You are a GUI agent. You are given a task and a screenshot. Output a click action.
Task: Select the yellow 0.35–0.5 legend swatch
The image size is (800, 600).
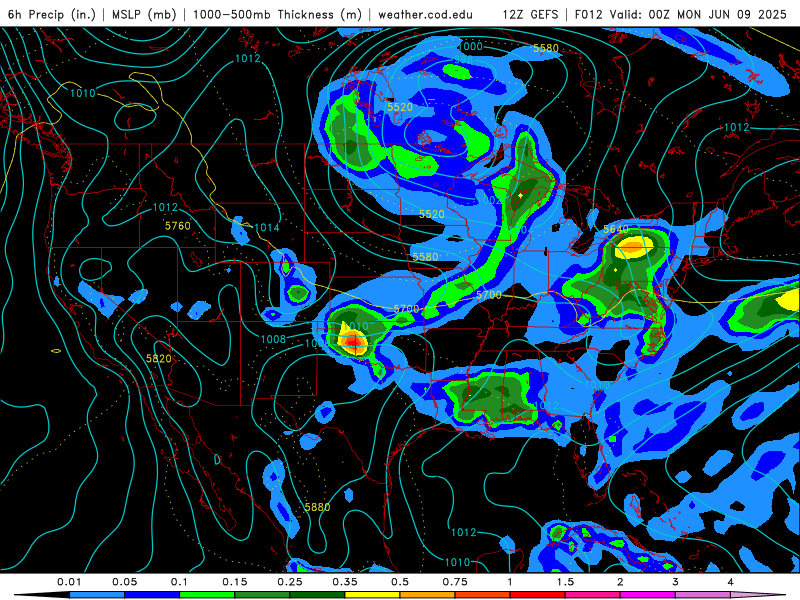[372, 595]
